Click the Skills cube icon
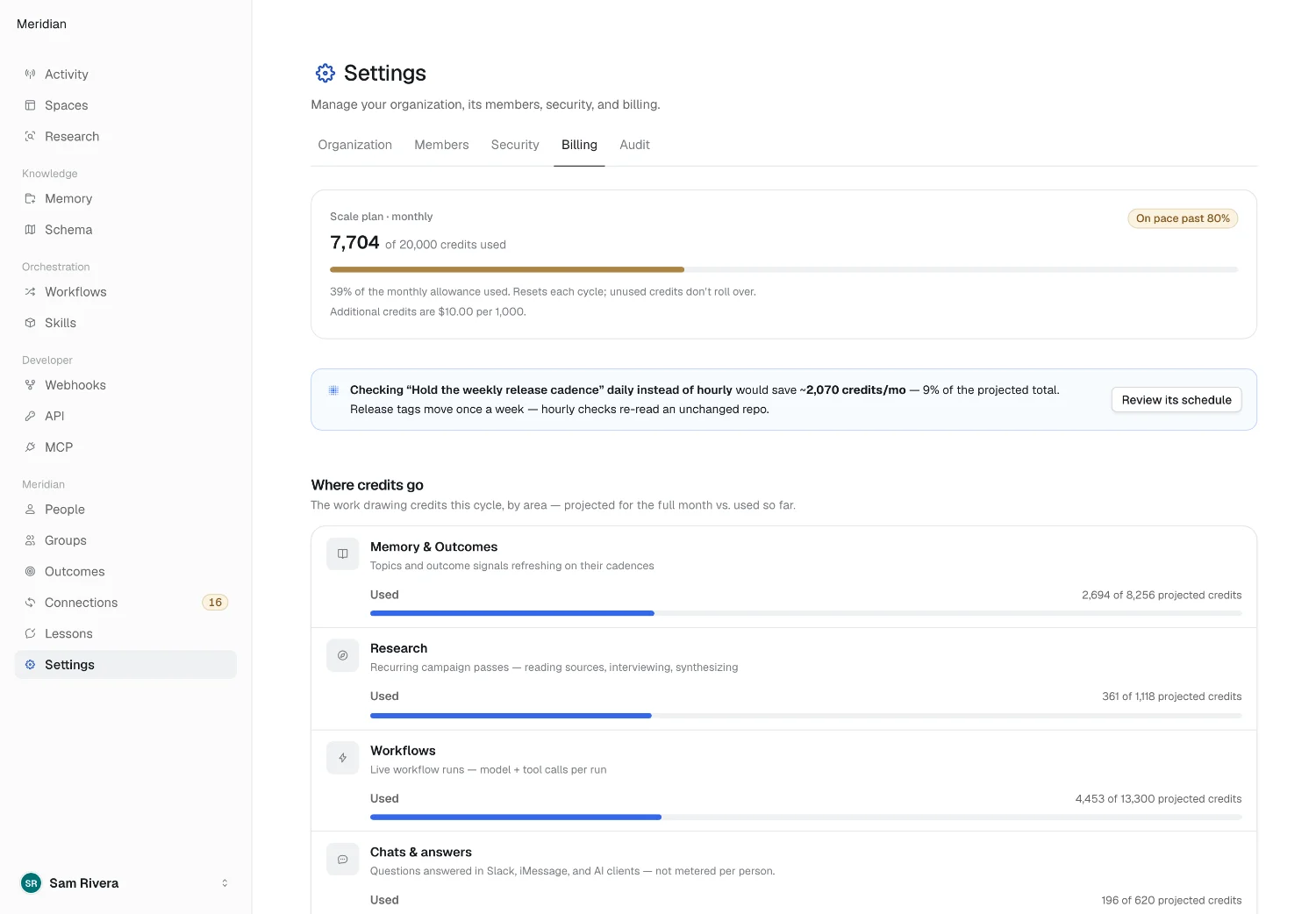 pos(30,323)
